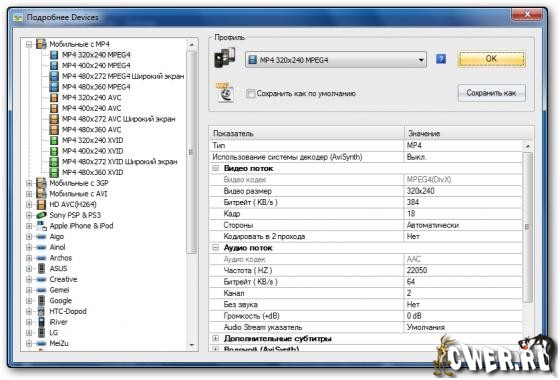This screenshot has height=380, width=560.
Task: Click the iRiver device icon
Action: pos(41,322)
